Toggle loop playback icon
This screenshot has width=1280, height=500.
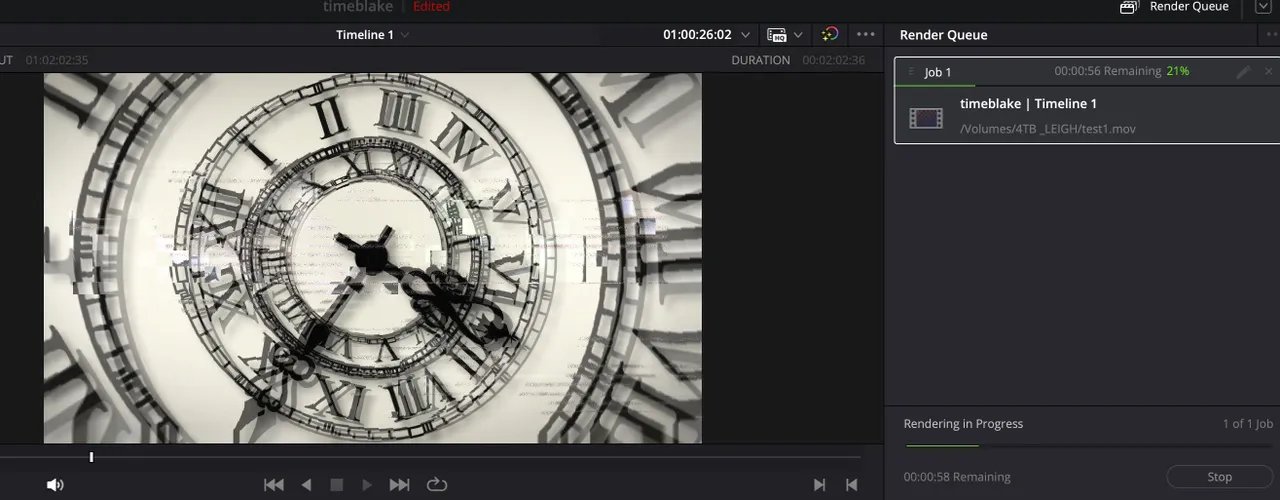click(436, 485)
